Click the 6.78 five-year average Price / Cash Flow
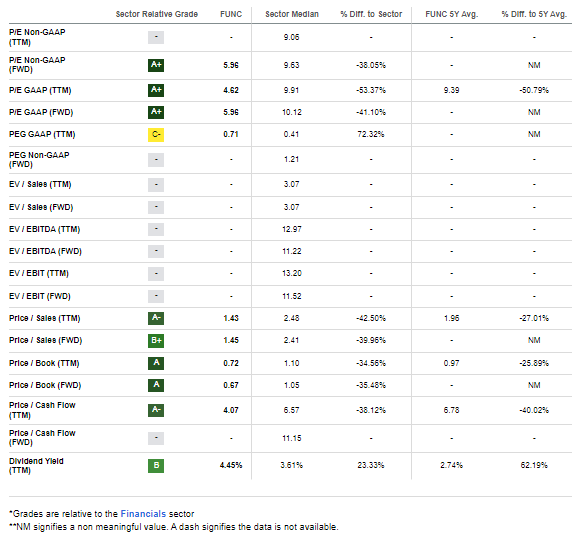Viewport: 583px width, 539px height. tap(451, 410)
